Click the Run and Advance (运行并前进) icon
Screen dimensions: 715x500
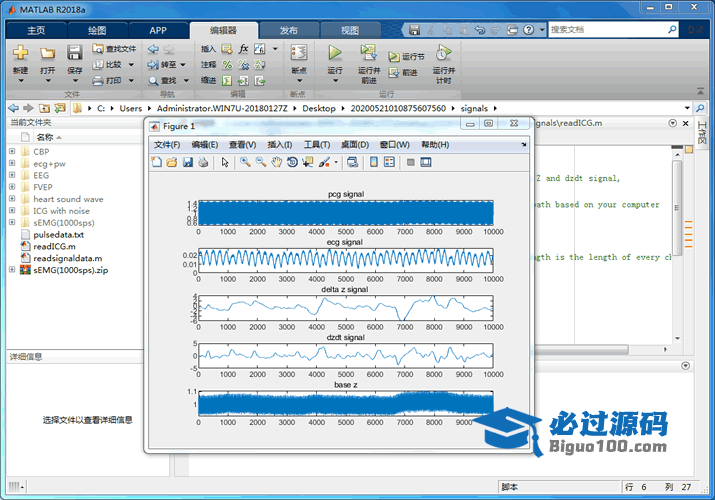tap(368, 52)
